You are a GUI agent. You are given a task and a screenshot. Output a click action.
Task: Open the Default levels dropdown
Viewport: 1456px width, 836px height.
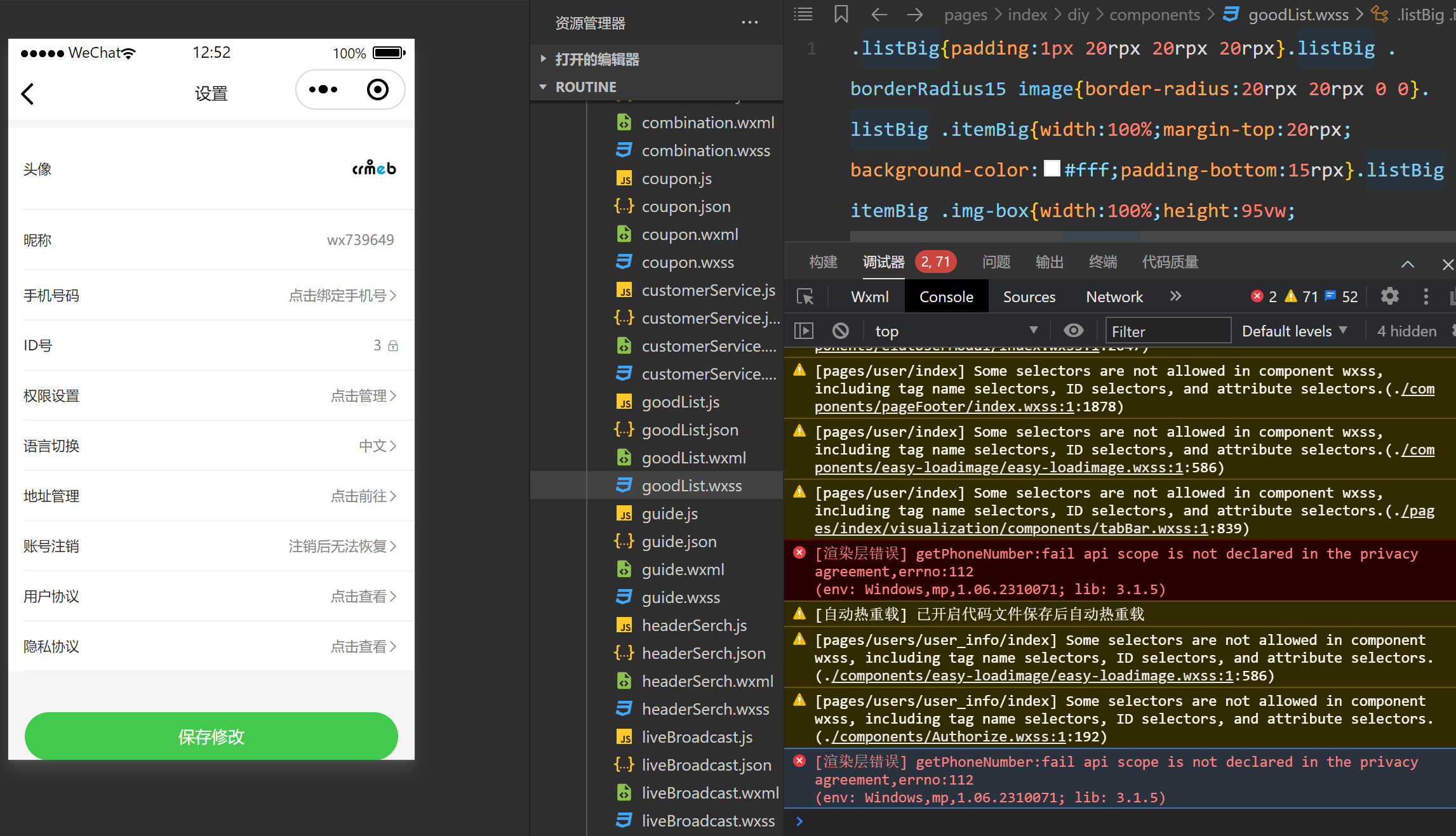click(1294, 331)
